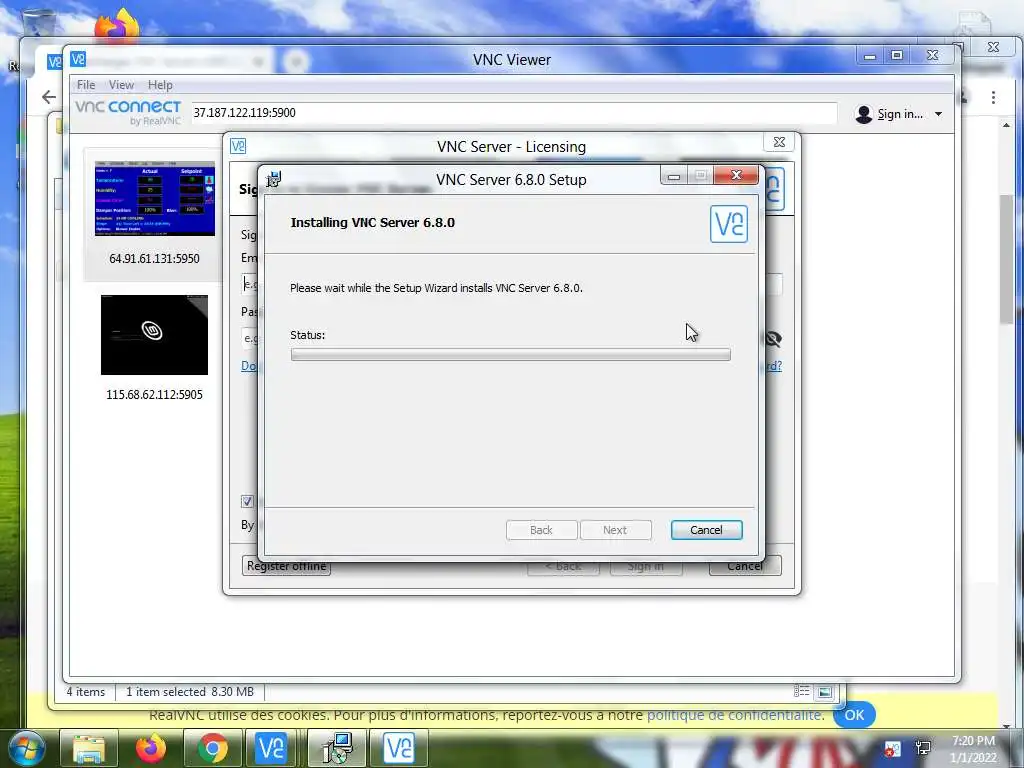
Task: Click the installer icon in Setup title bar
Action: click(274, 178)
